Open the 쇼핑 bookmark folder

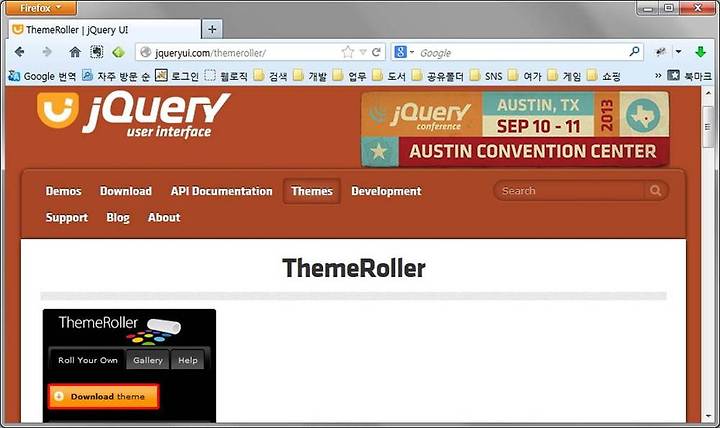pos(604,76)
